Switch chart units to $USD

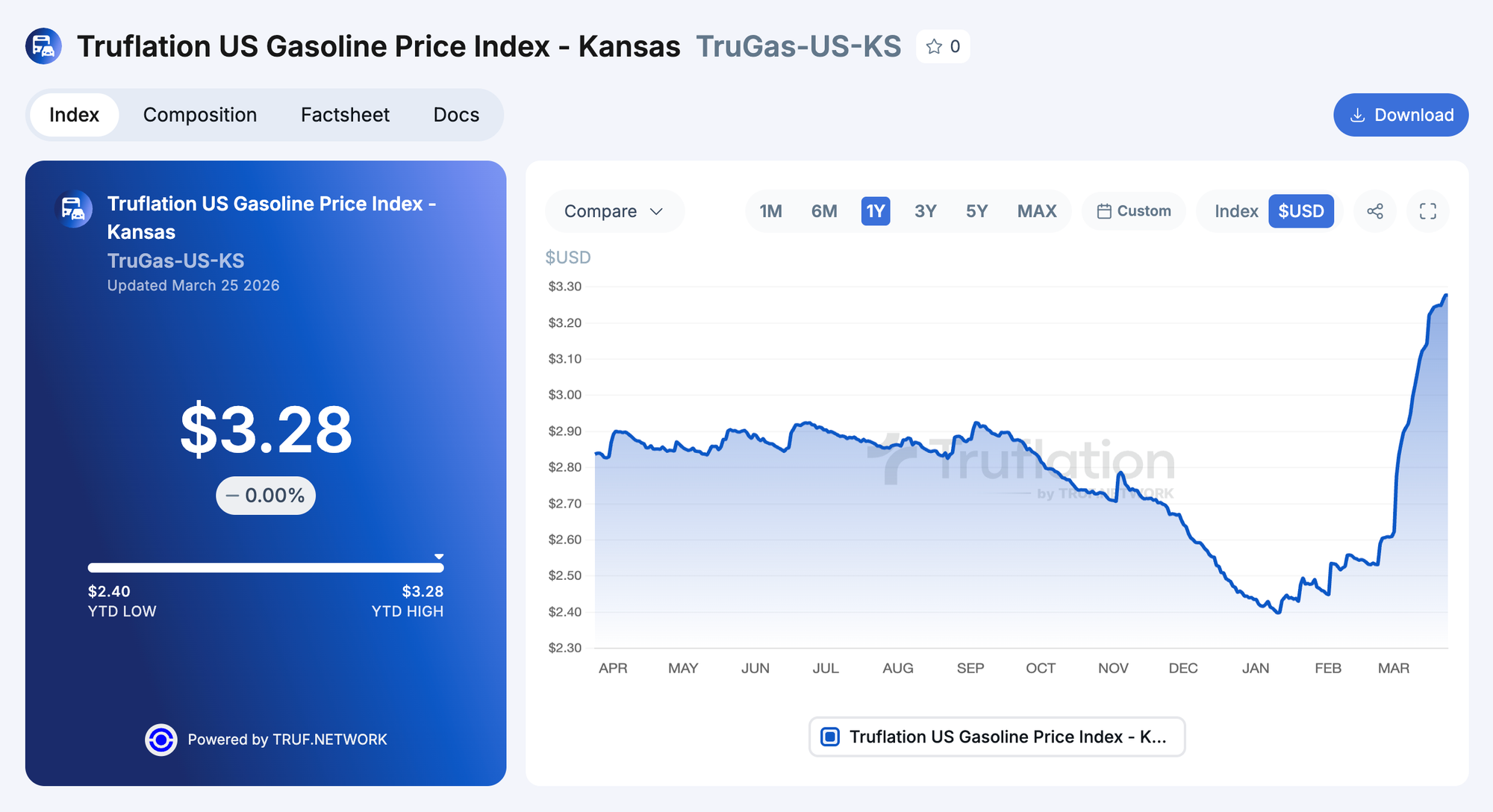1300,211
